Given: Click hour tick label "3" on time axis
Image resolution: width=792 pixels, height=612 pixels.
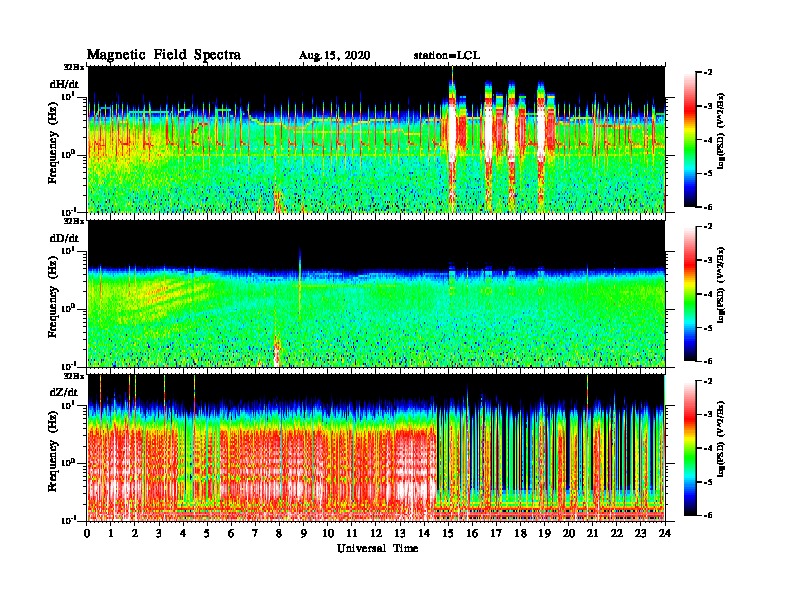Looking at the screenshot, I should click(160, 534).
